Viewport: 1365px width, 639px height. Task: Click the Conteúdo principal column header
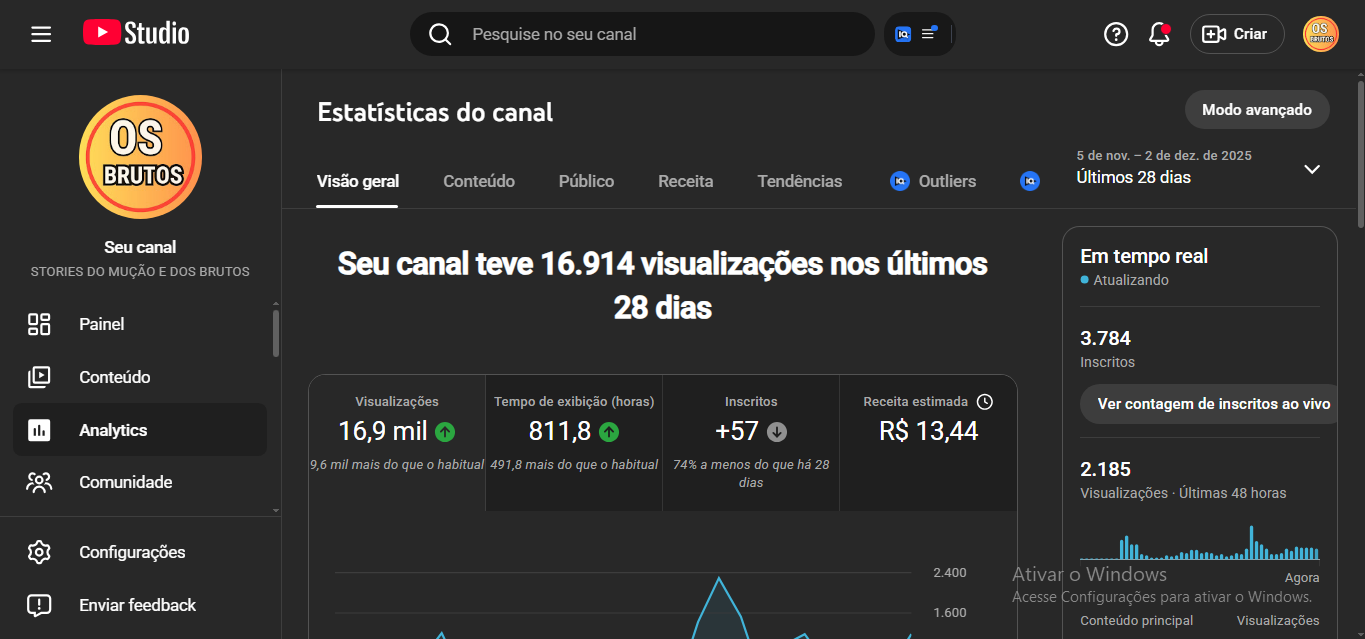1136,620
